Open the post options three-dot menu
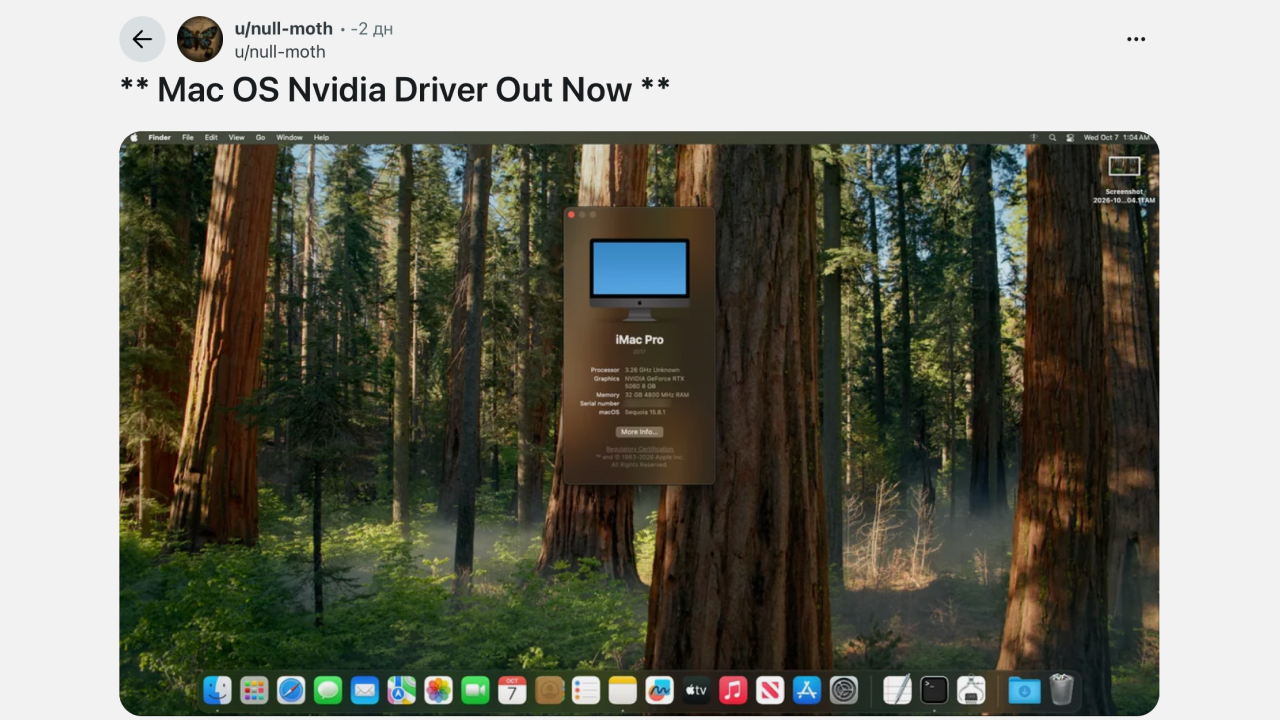This screenshot has height=720, width=1280. [x=1136, y=39]
